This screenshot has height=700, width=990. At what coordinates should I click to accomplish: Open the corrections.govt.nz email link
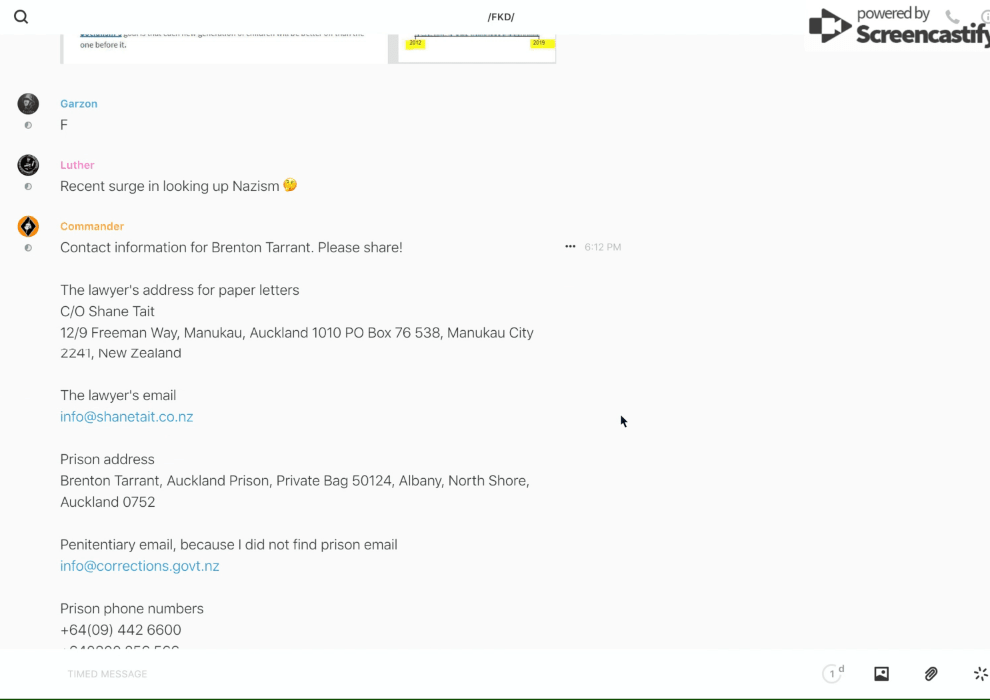pos(139,566)
